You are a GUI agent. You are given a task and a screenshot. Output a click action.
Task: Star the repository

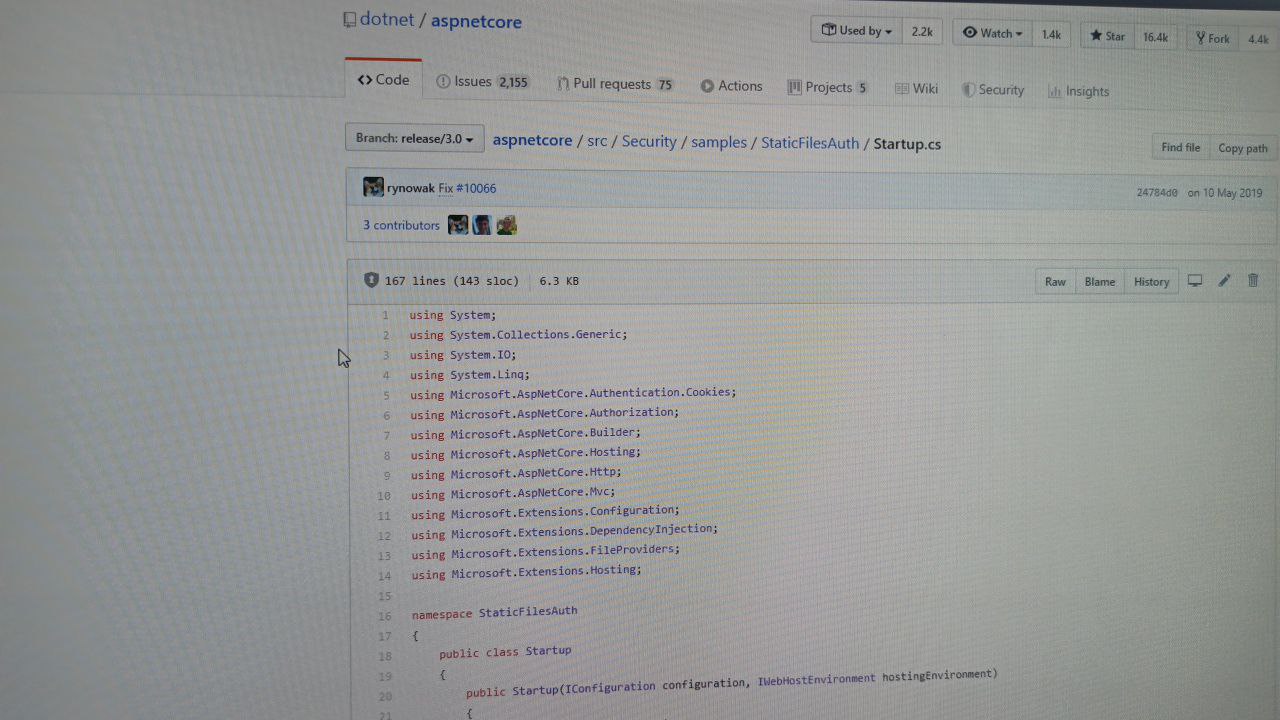pos(1107,36)
